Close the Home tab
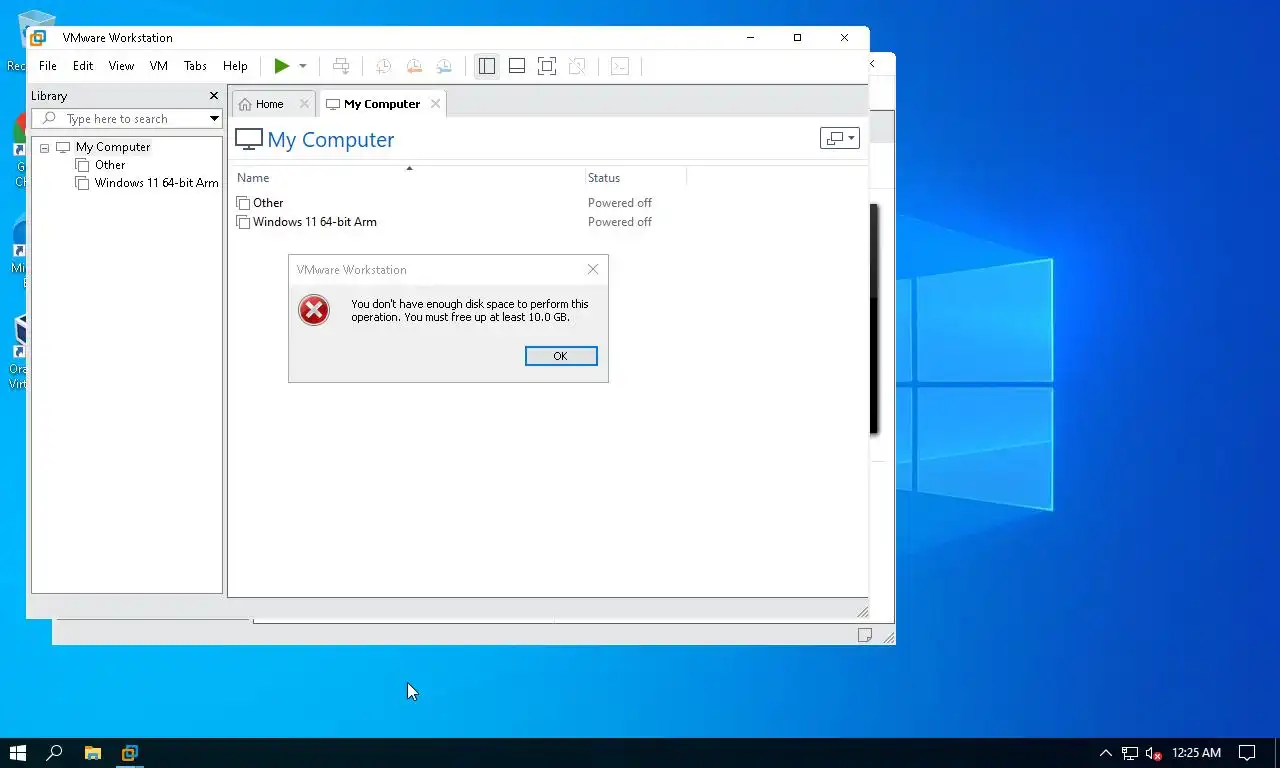The image size is (1280, 768). 304,104
